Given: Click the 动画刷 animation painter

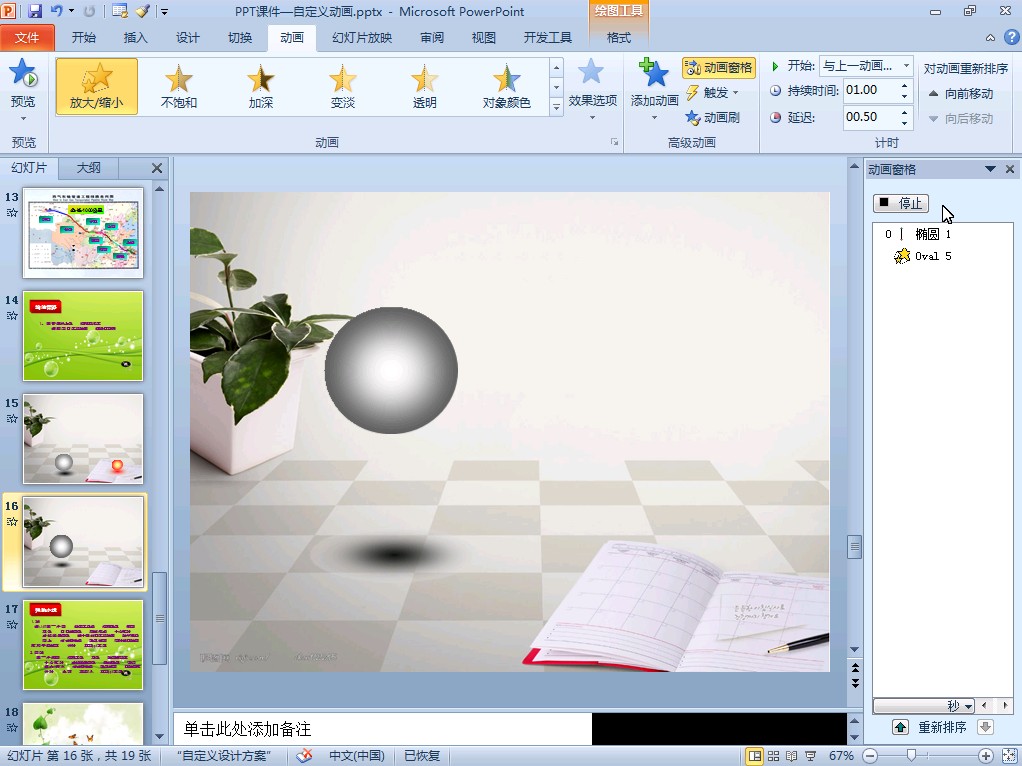Looking at the screenshot, I should coord(713,118).
